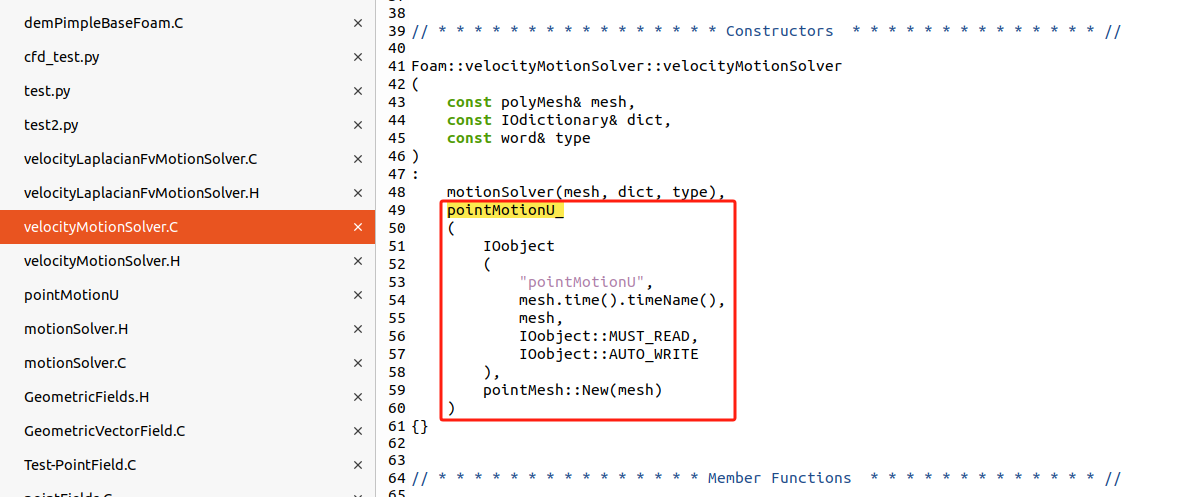The height and width of the screenshot is (497, 1182).
Task: Close the demPimpleBaseFoam.C document
Action: pos(358,23)
